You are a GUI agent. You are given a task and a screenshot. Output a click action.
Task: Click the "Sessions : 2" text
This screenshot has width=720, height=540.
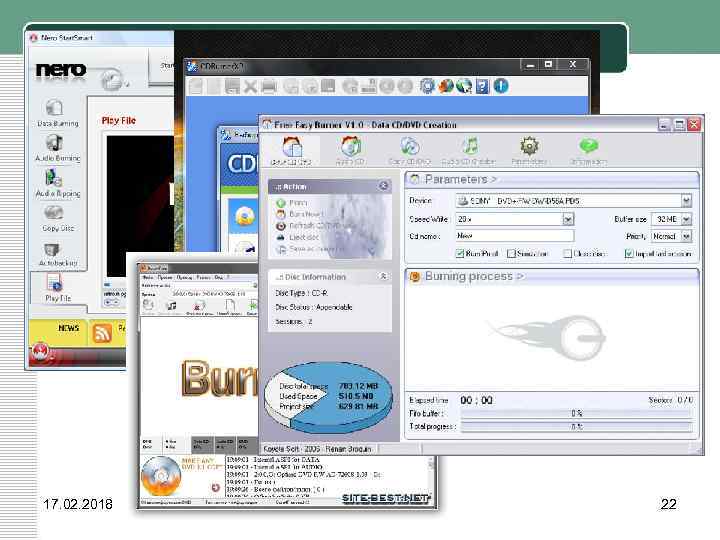point(294,321)
